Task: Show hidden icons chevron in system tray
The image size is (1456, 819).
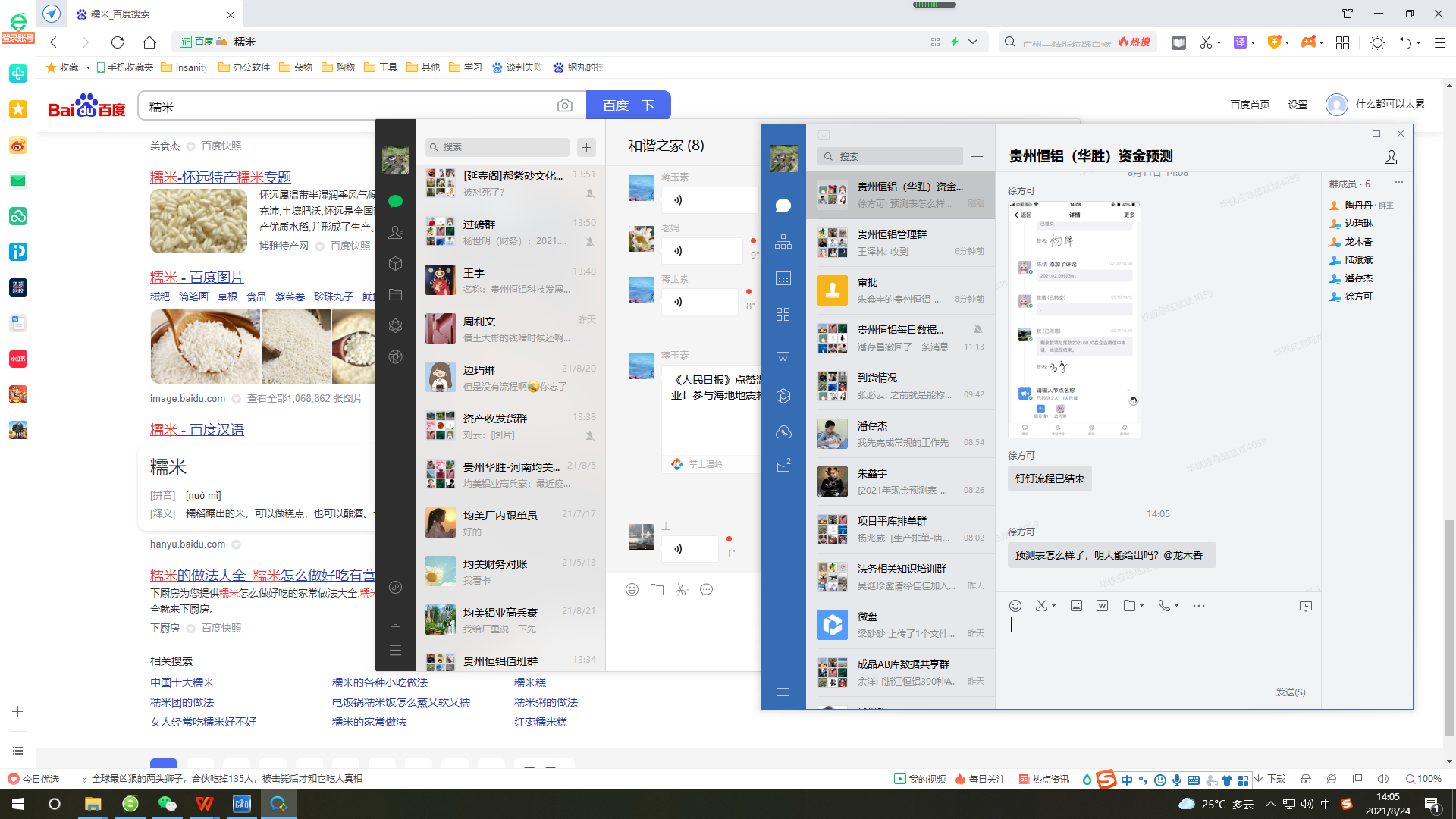Action: pos(1271,804)
